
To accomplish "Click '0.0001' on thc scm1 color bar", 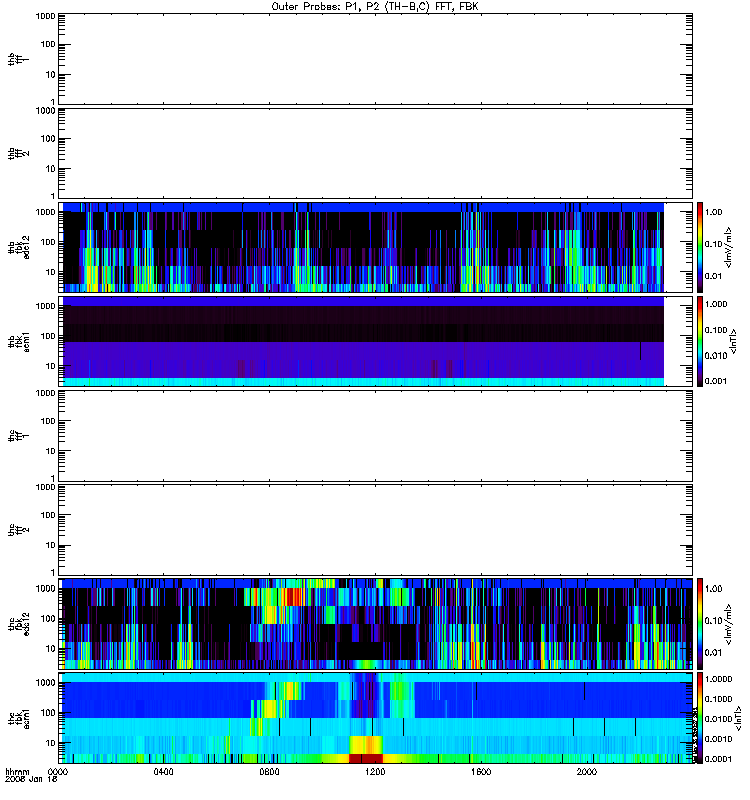I will tap(718, 759).
